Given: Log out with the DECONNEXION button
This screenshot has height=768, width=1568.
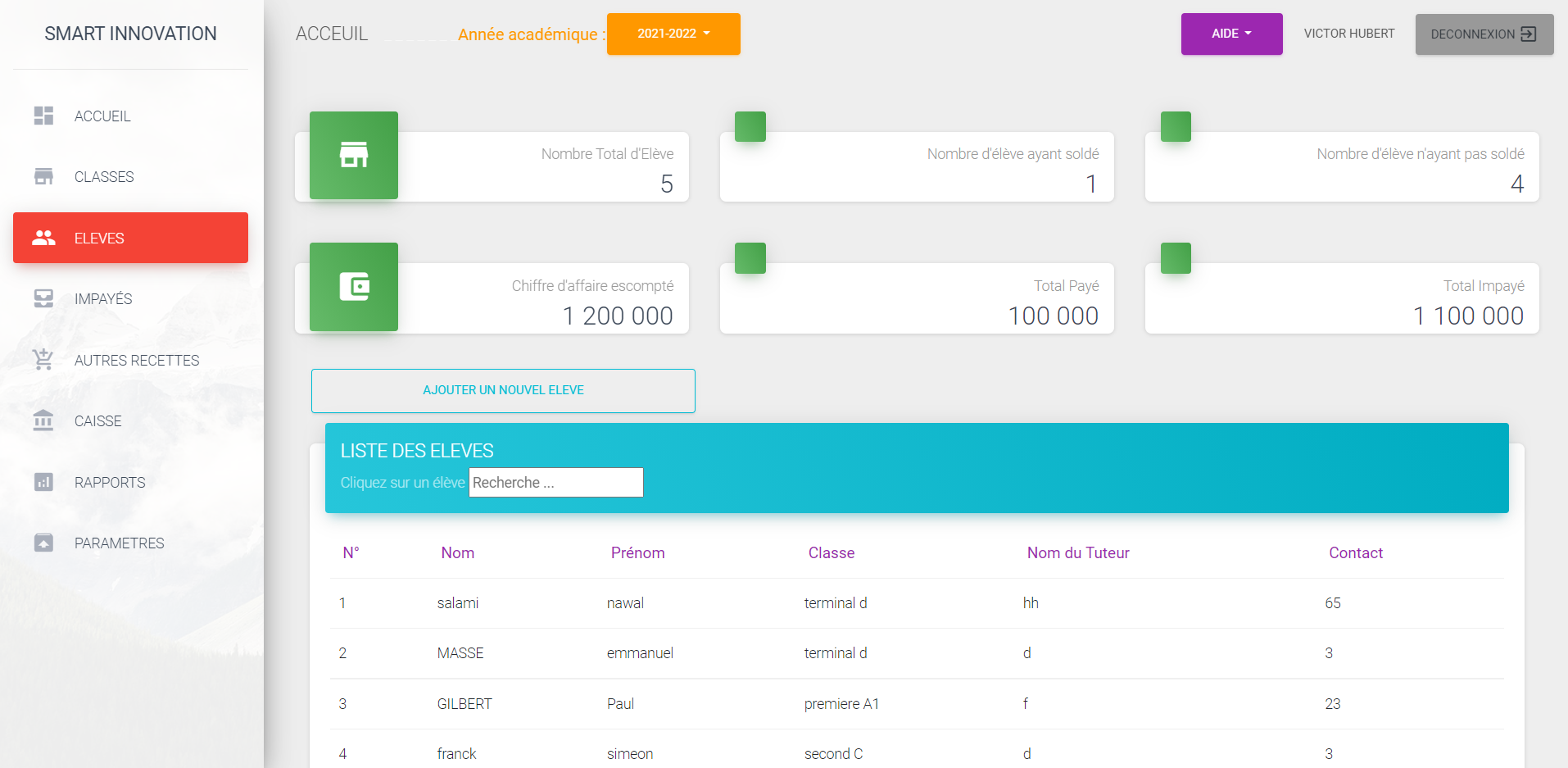Looking at the screenshot, I should 1484,34.
